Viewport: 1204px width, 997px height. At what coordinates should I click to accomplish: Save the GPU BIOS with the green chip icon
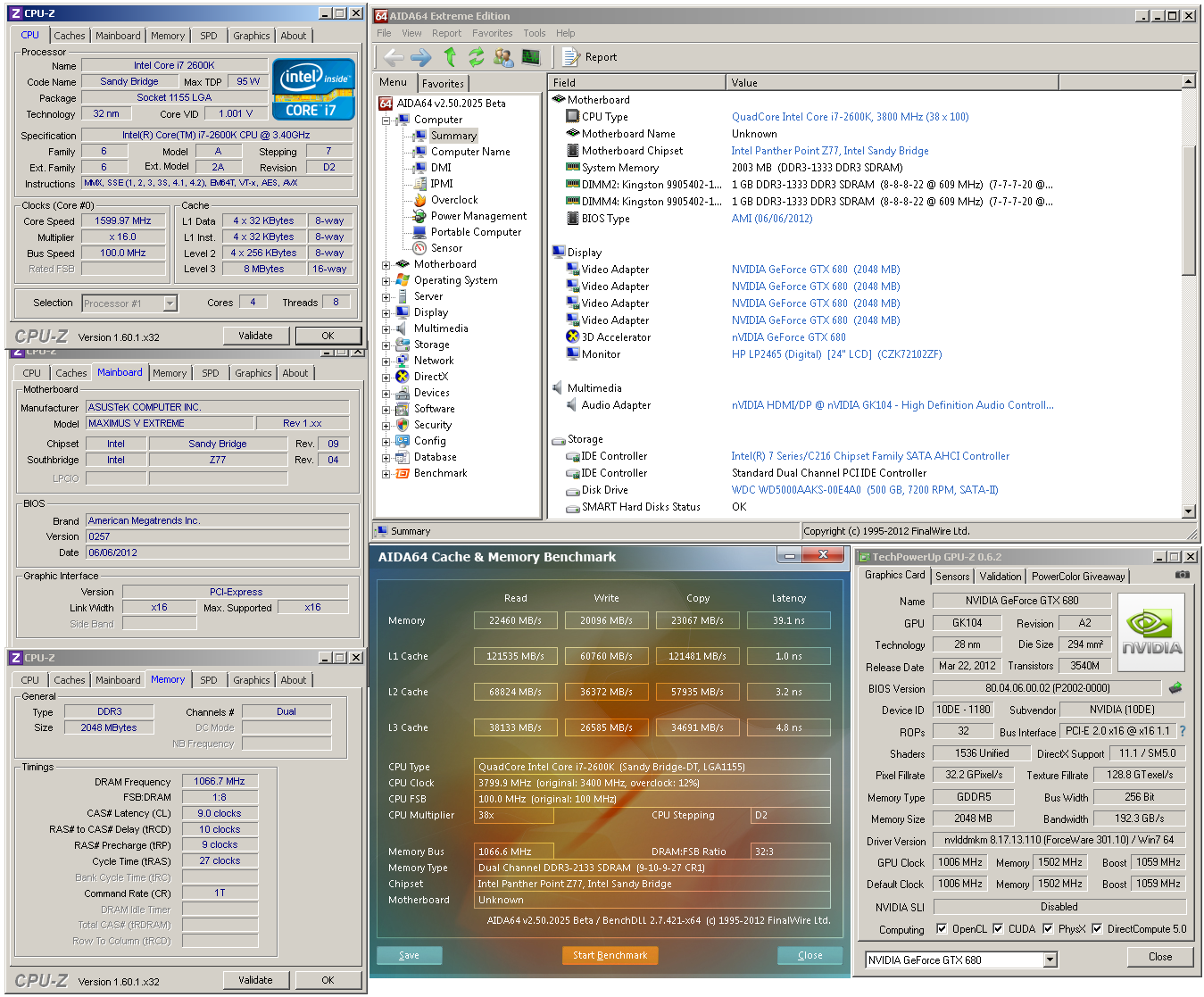pos(1175,688)
